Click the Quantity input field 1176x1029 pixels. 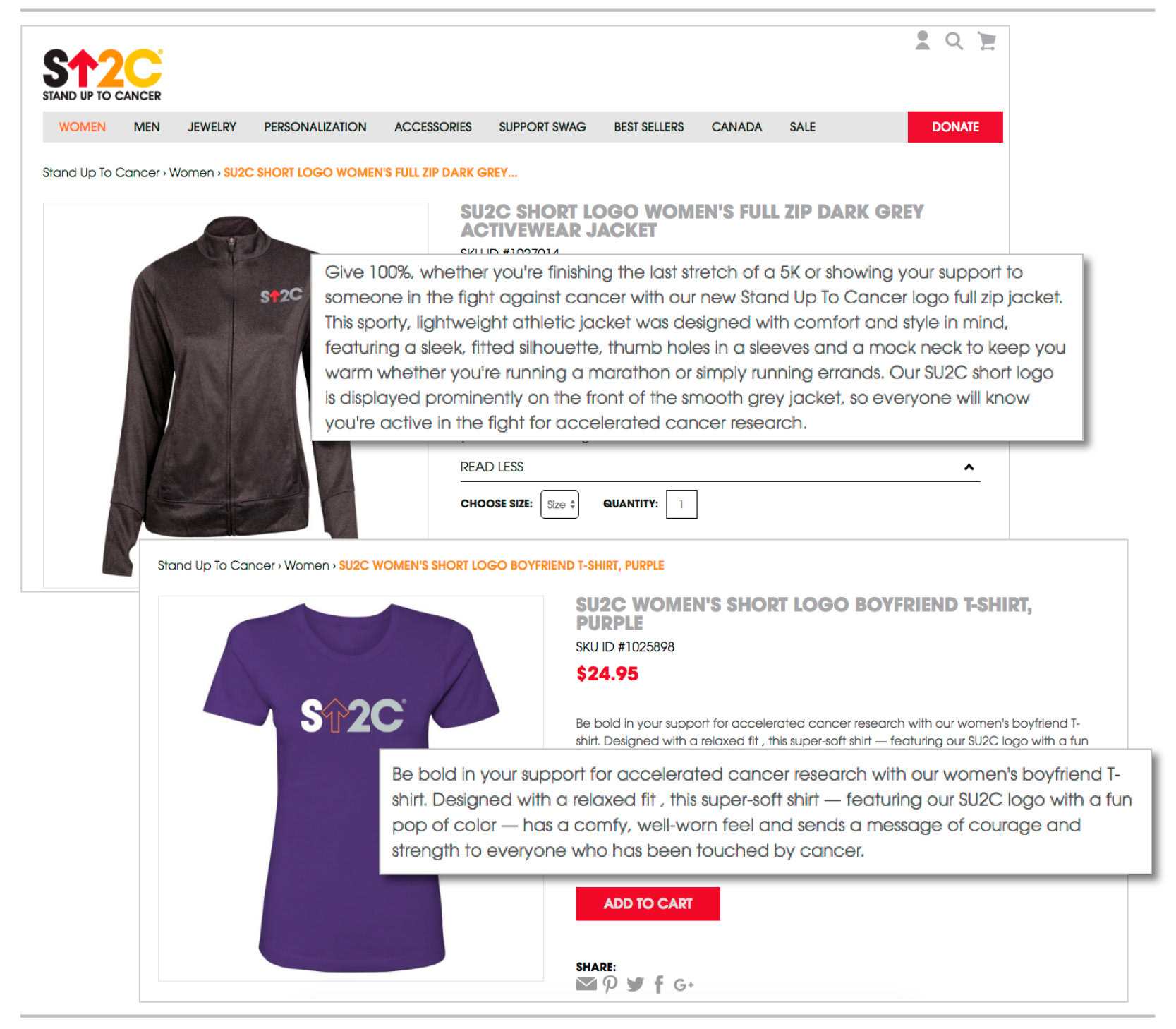(x=681, y=504)
